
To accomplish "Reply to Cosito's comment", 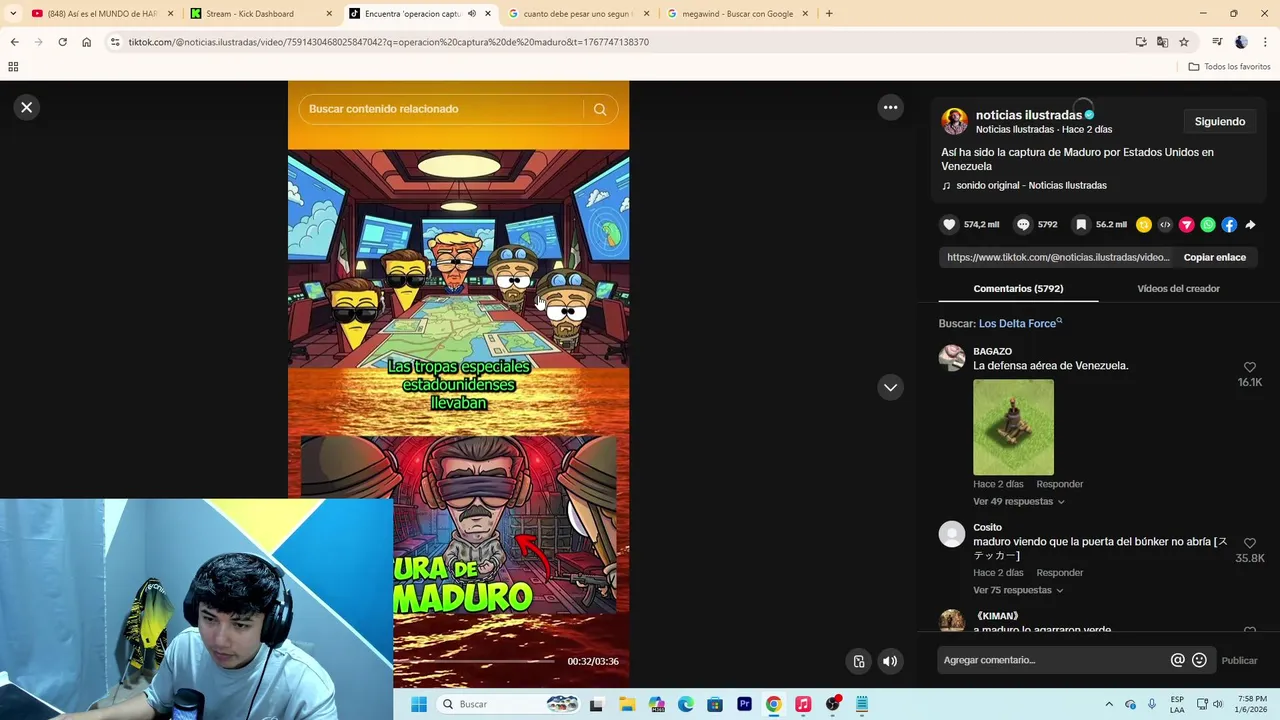I will pos(1059,573).
